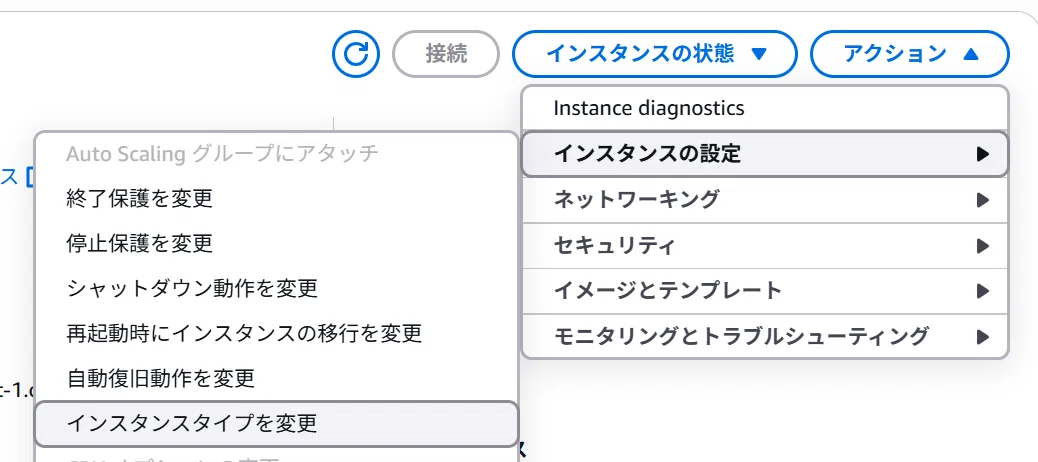
Task: Click the triangle icon in アクション button
Action: [970, 54]
